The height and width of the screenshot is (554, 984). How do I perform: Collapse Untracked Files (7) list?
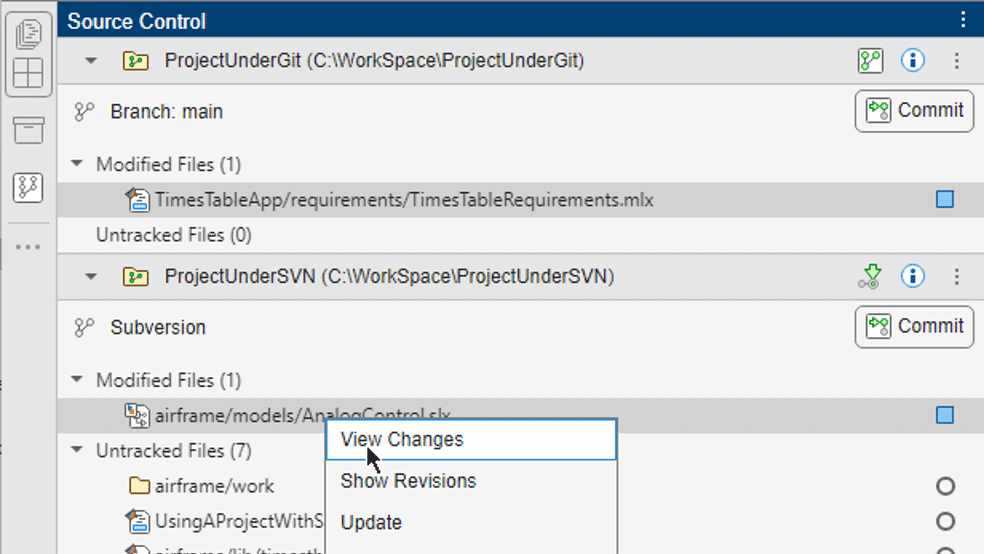click(x=78, y=451)
